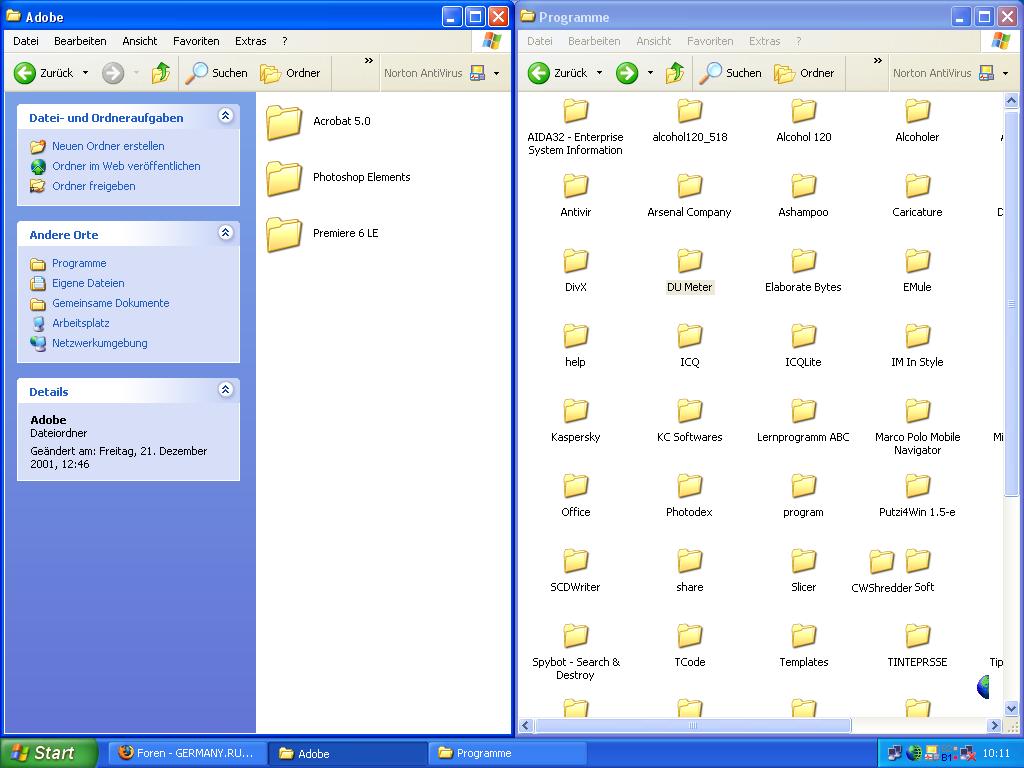Screen dimensions: 1024x768
Task: Select the Putzi4Win 1.5-e folder
Action: tap(918, 496)
